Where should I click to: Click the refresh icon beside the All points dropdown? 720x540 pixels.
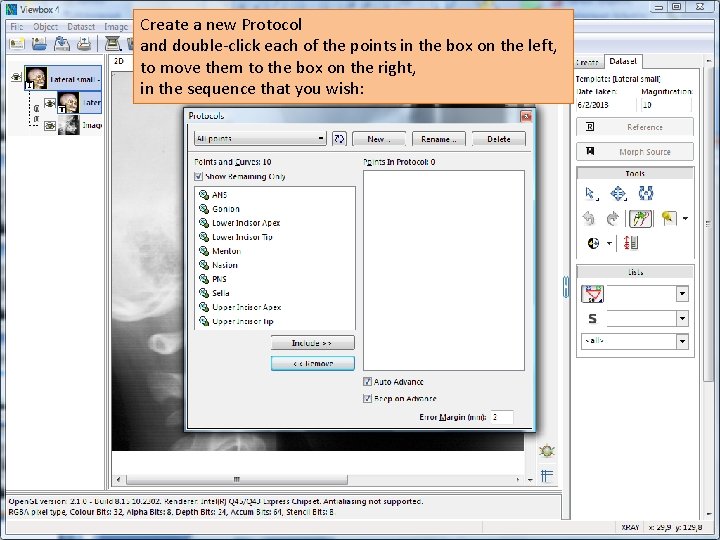pyautogui.click(x=339, y=139)
